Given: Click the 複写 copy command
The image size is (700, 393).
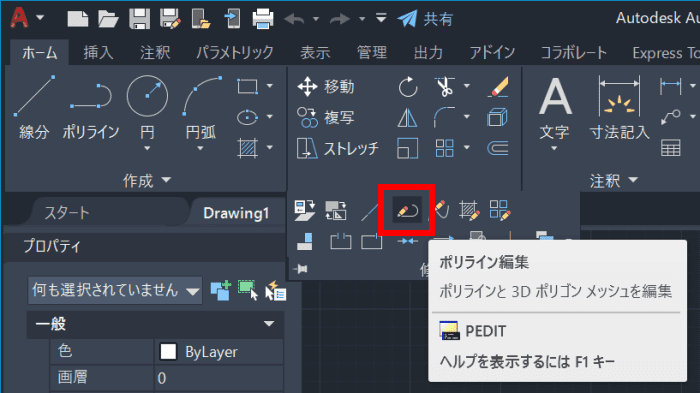Looking at the screenshot, I should [x=326, y=117].
